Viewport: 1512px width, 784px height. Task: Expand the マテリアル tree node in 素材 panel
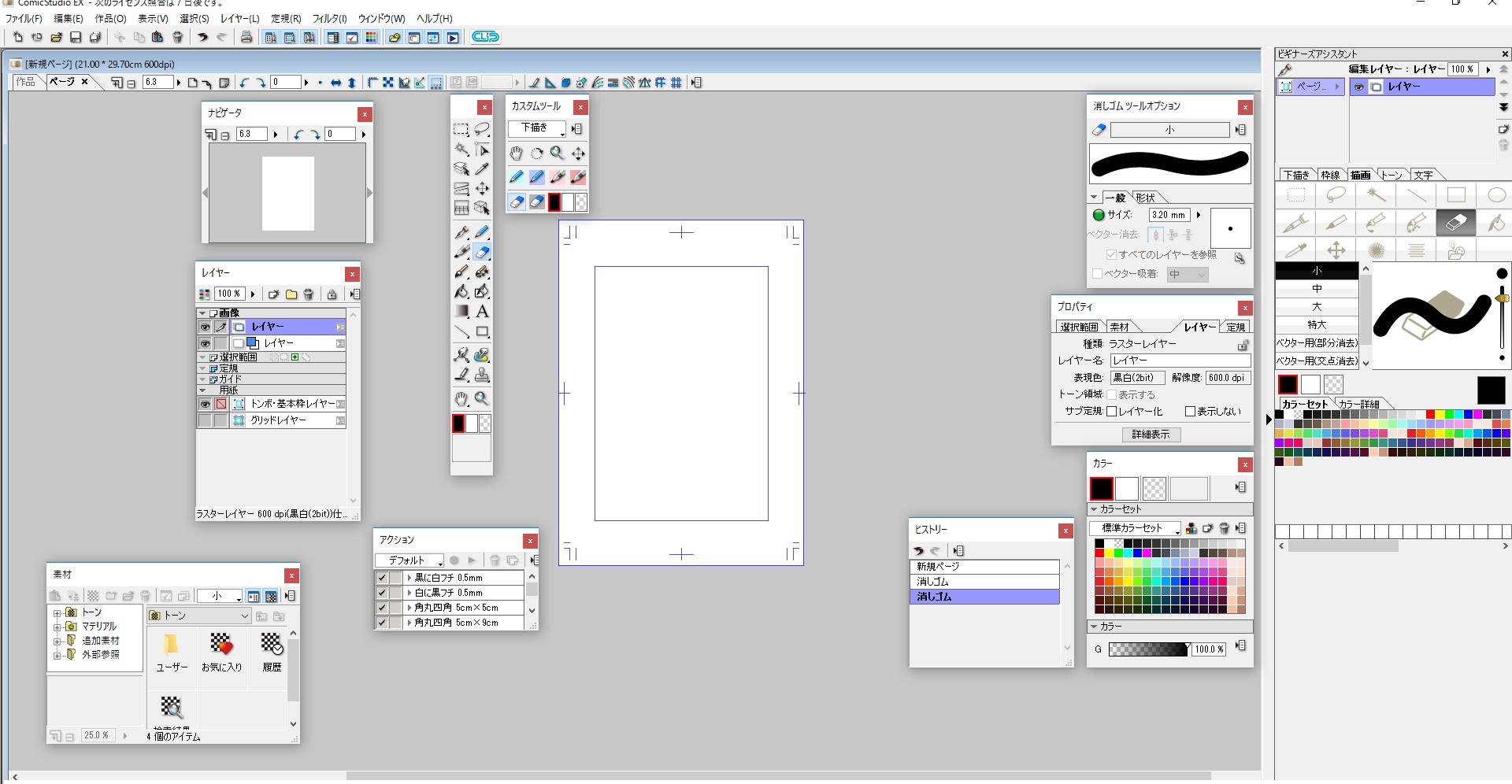click(x=57, y=627)
